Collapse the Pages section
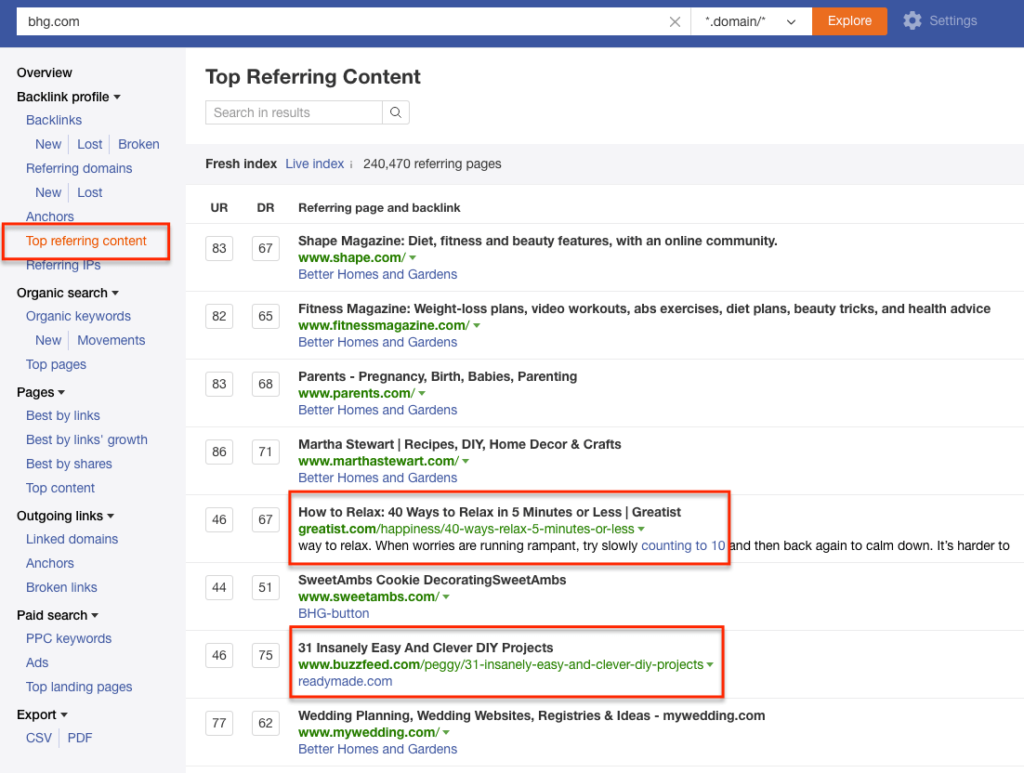The width and height of the screenshot is (1024, 773). click(x=40, y=392)
